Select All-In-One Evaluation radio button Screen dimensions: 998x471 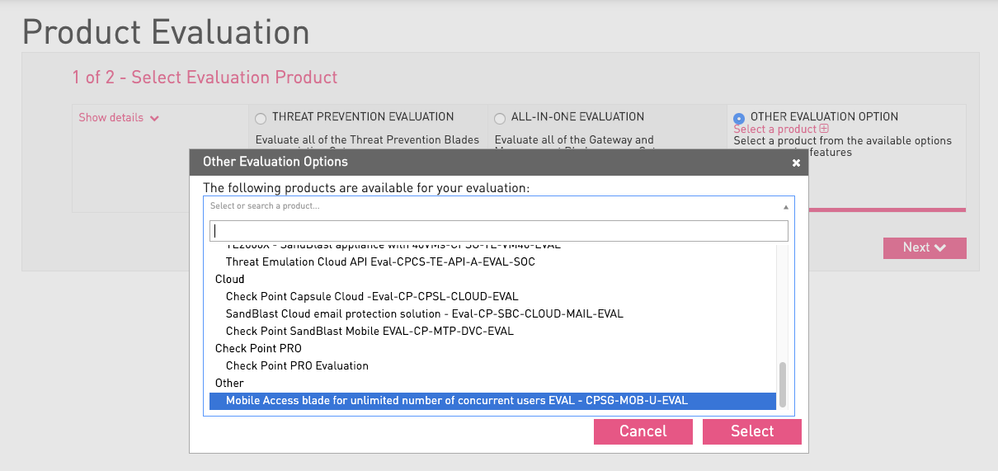pos(500,118)
